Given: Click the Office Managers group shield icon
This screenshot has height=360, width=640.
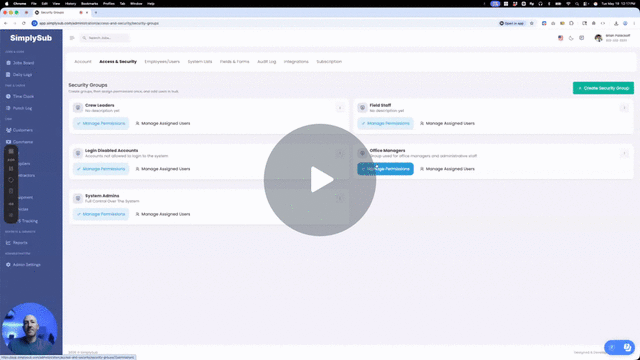Looking at the screenshot, I should [362, 153].
